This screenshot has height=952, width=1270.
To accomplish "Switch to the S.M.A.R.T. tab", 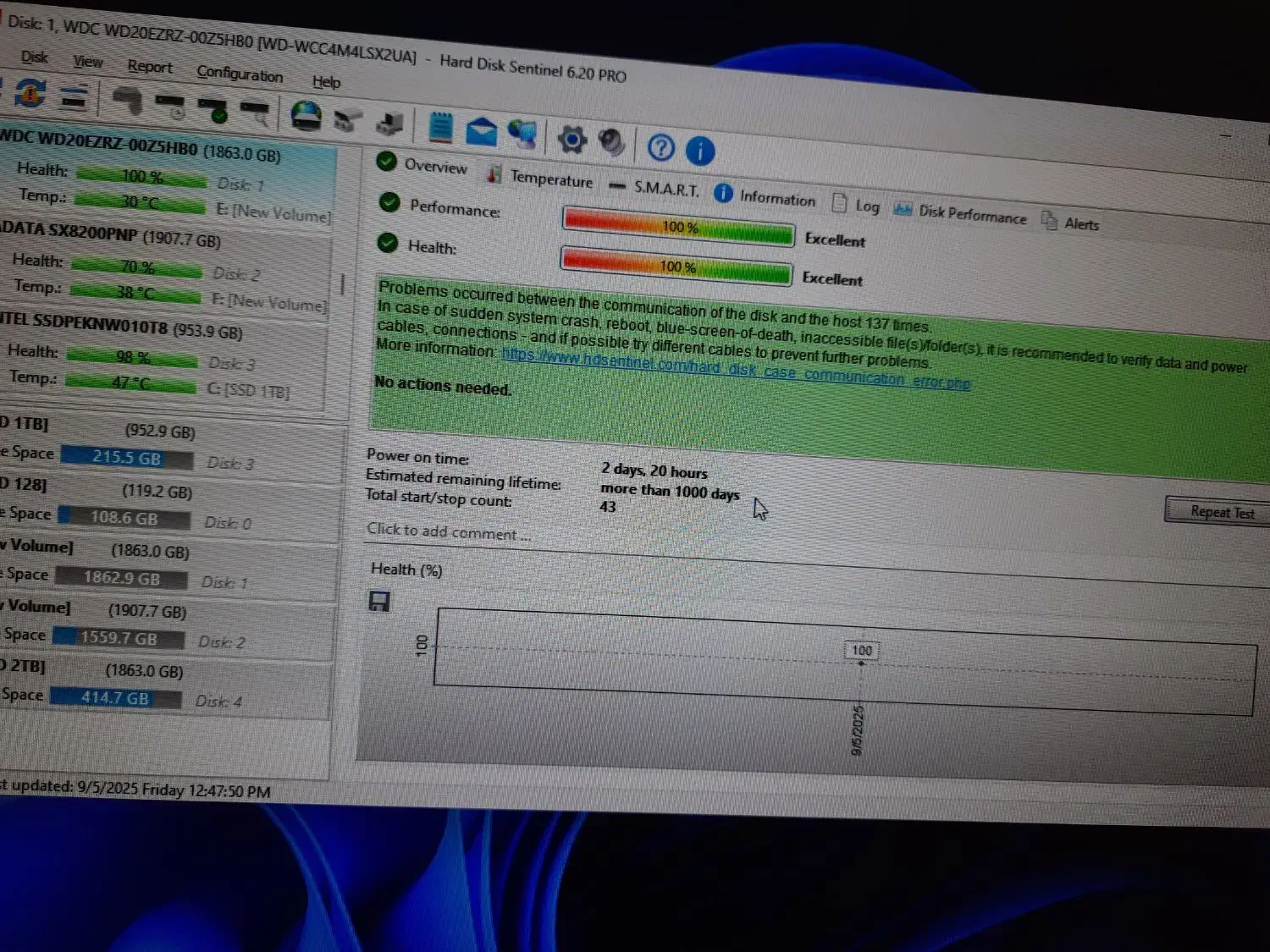I will (x=654, y=188).
